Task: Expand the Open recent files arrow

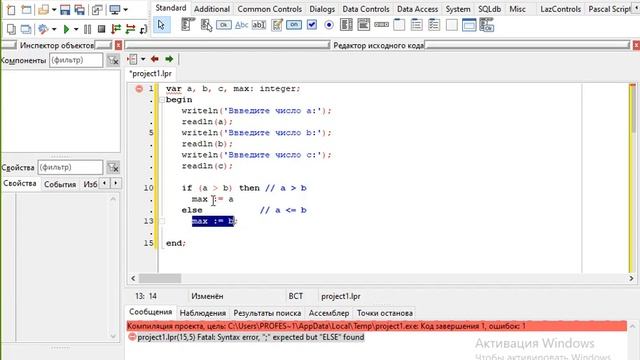Action: point(53,9)
